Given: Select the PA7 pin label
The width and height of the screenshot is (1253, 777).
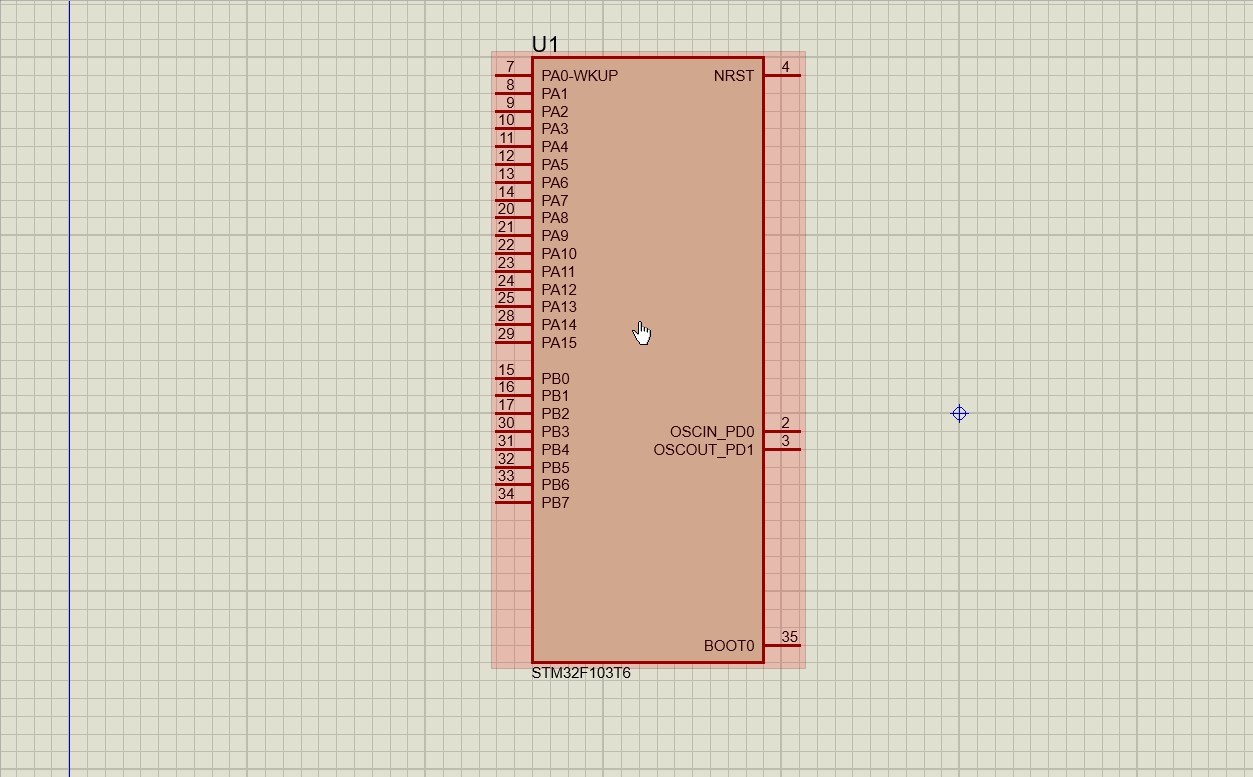Looking at the screenshot, I should 555,201.
